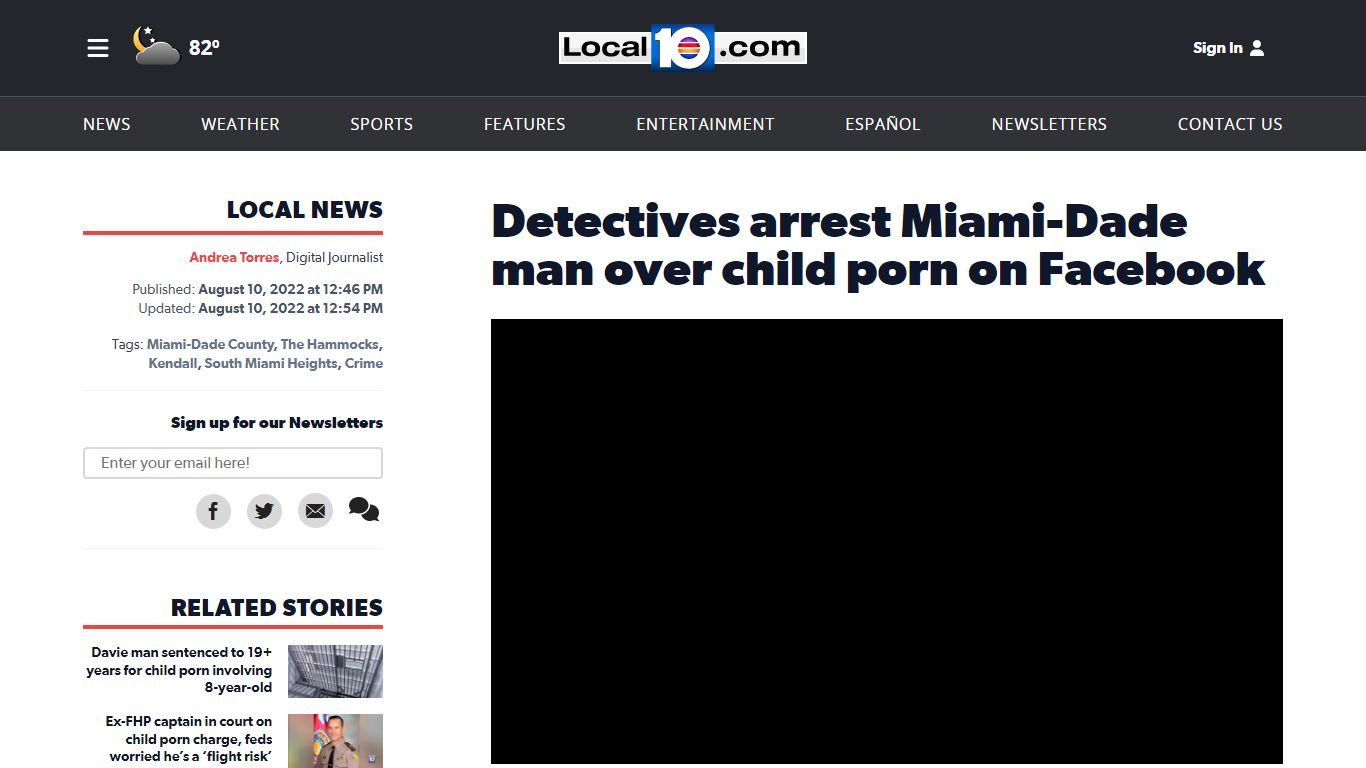Open Ex-FHP captain related story

(x=189, y=739)
